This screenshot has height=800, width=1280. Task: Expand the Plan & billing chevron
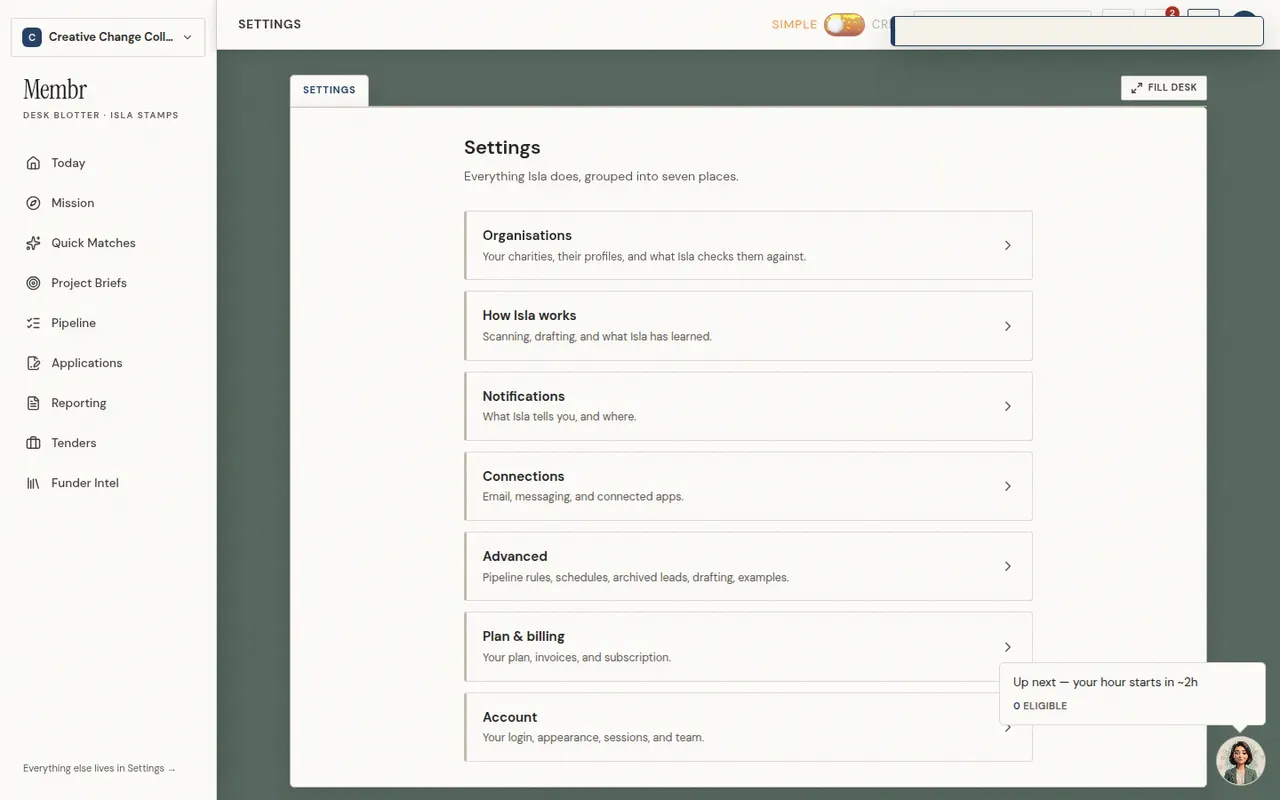point(1007,647)
